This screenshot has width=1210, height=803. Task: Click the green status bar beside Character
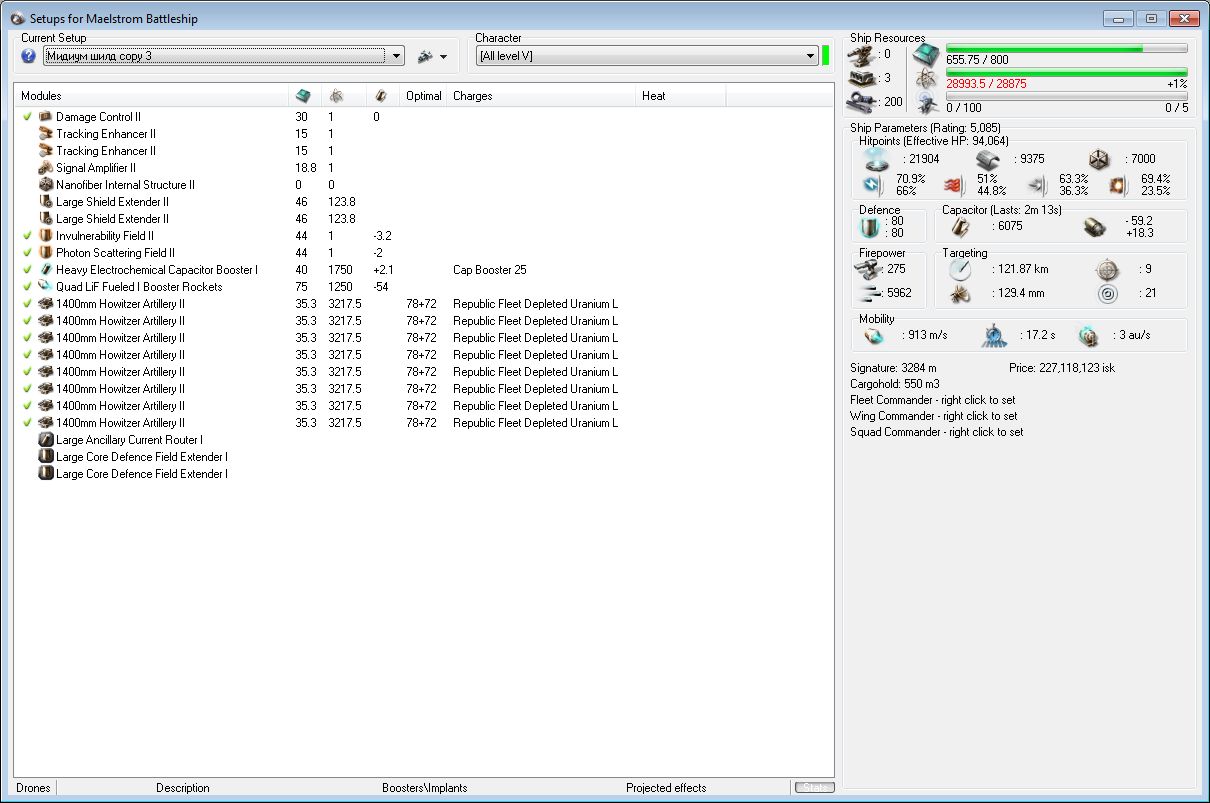(826, 56)
